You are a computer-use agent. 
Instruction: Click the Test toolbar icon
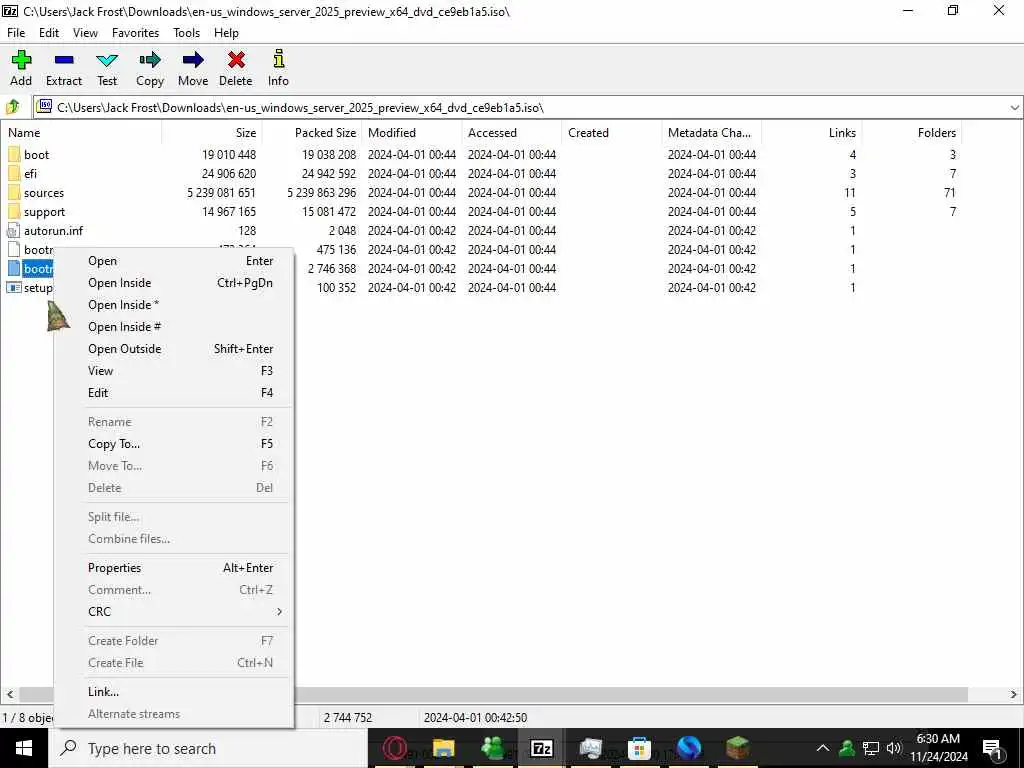107,60
